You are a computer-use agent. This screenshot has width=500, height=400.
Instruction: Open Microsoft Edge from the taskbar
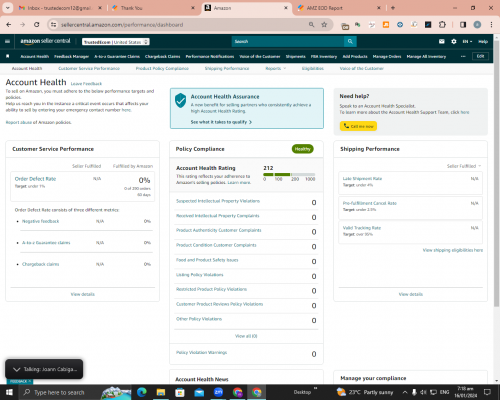point(142,392)
